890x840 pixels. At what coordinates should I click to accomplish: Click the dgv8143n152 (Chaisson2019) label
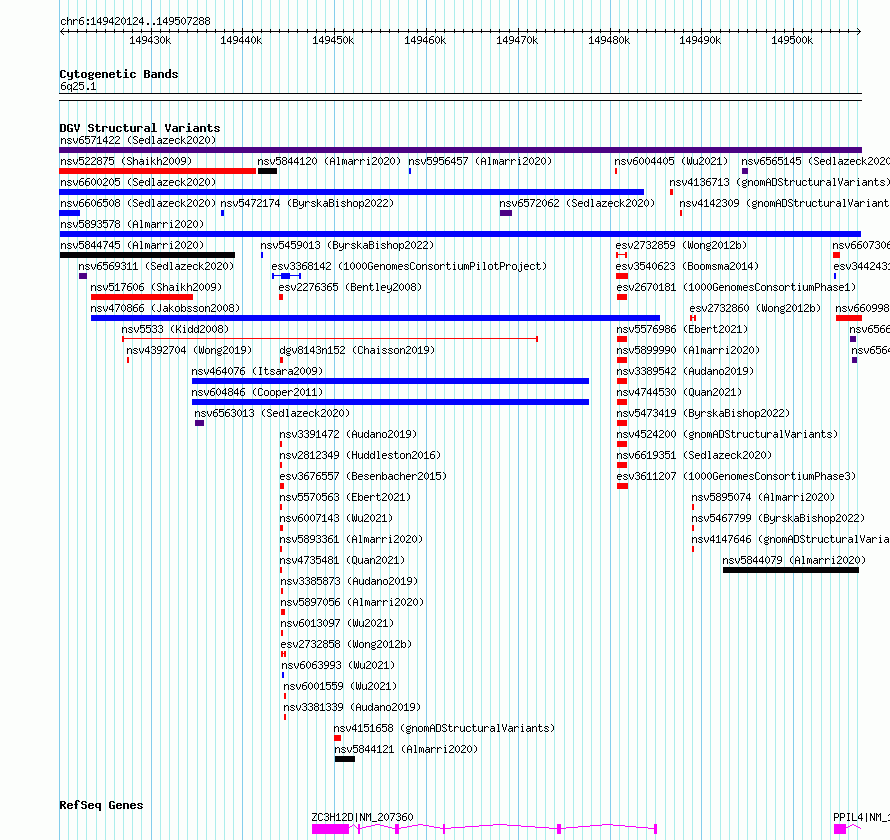click(357, 350)
